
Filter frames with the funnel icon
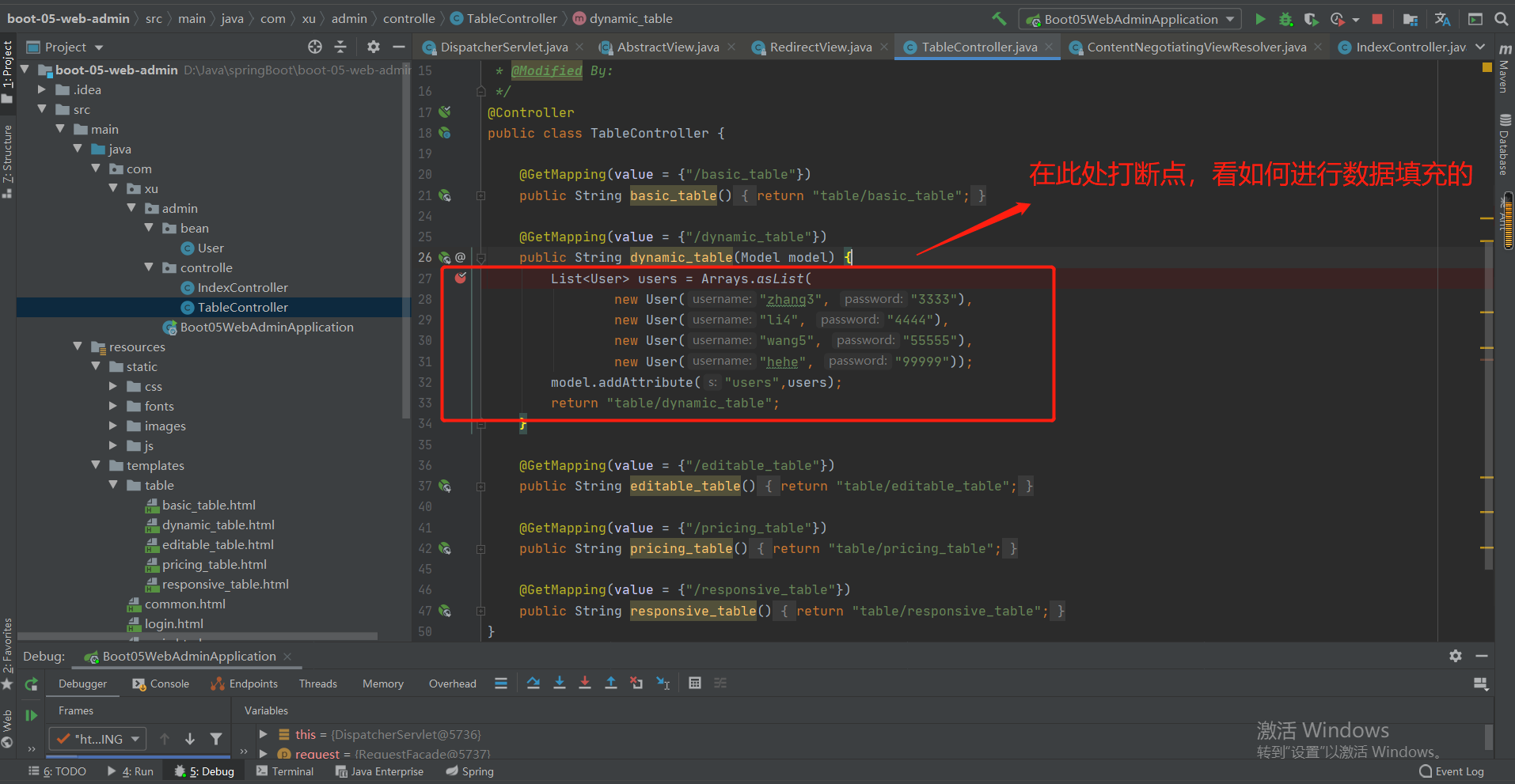pos(216,739)
